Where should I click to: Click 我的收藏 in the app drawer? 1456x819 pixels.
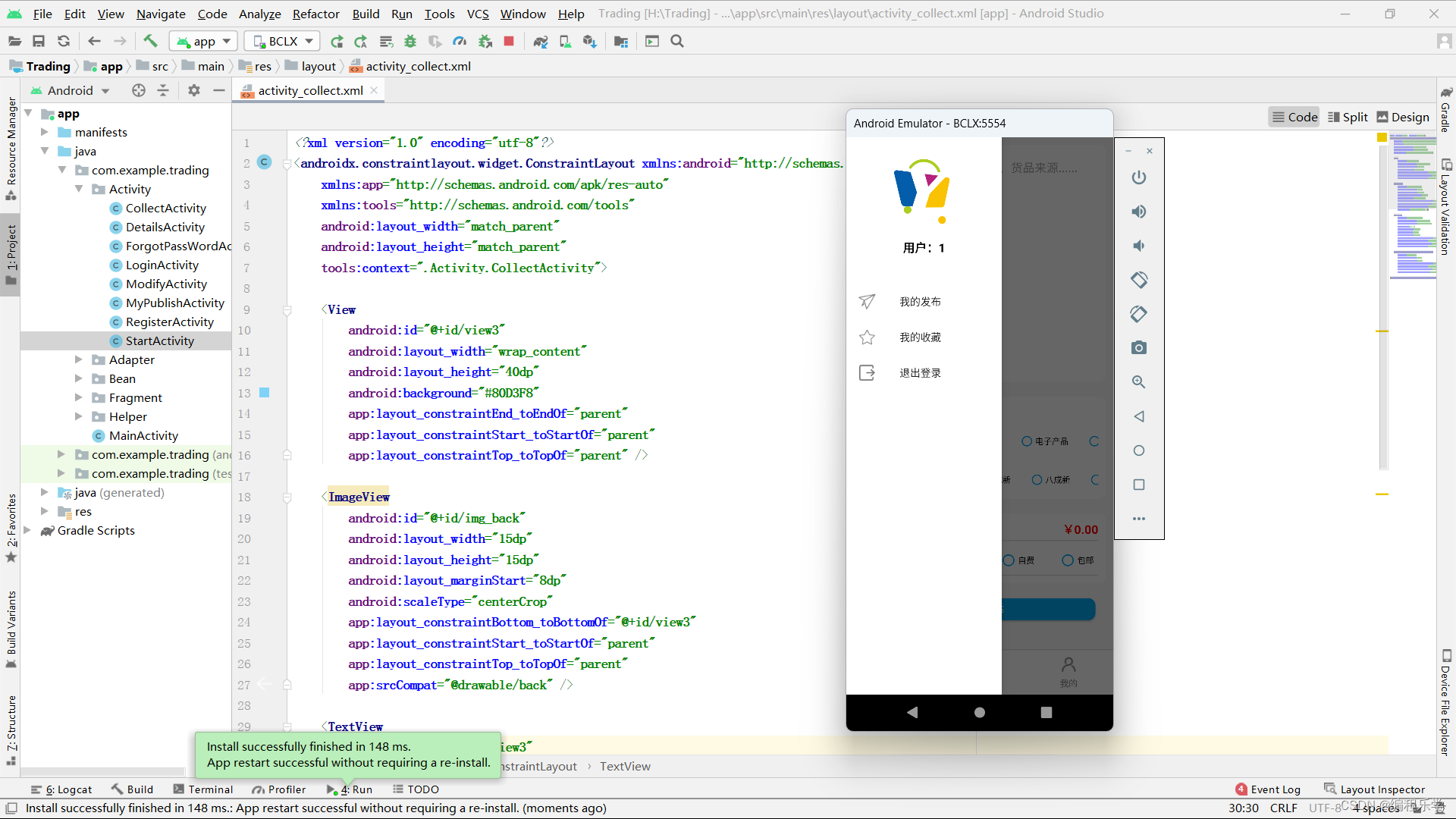click(x=920, y=337)
